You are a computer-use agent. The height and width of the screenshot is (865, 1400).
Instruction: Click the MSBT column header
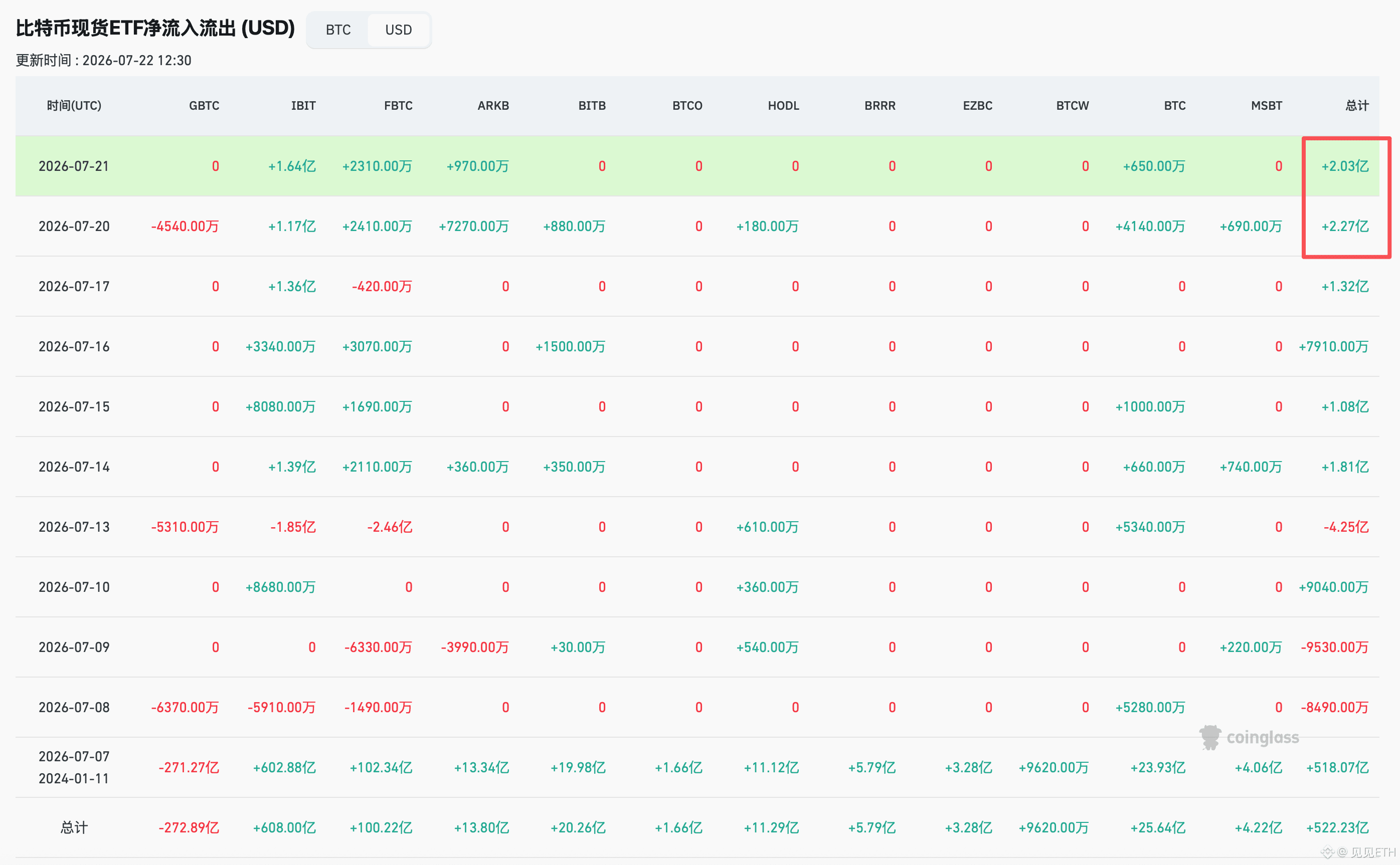pos(1266,106)
